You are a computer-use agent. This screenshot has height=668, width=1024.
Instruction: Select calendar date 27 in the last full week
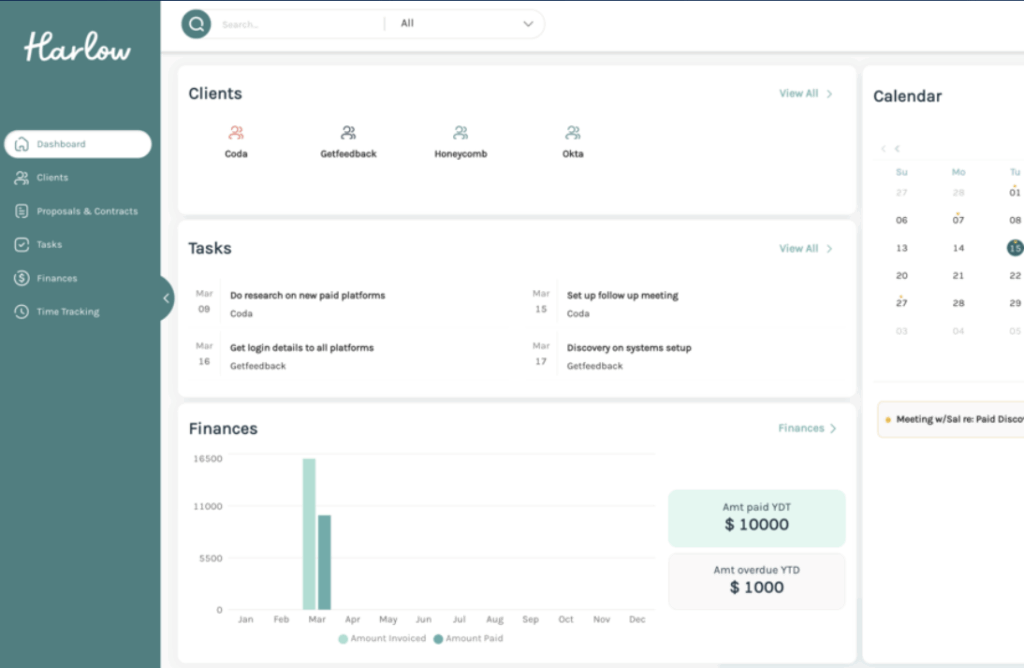click(x=901, y=303)
